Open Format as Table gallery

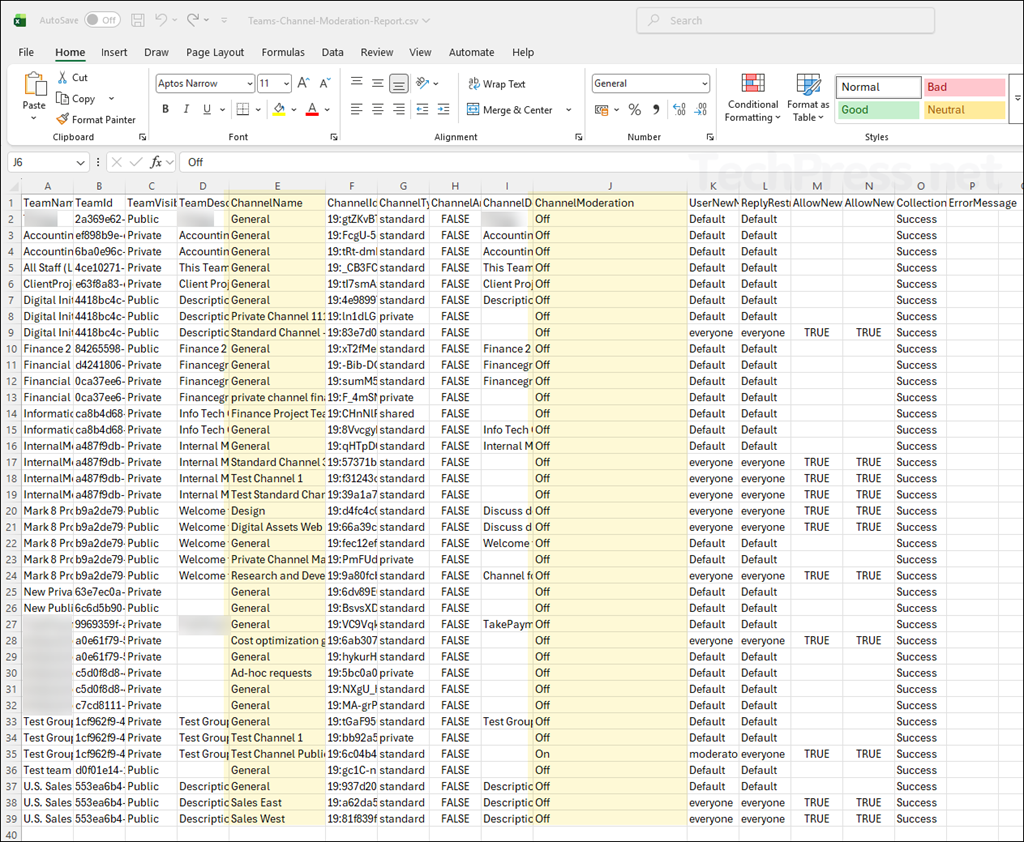click(x=808, y=98)
